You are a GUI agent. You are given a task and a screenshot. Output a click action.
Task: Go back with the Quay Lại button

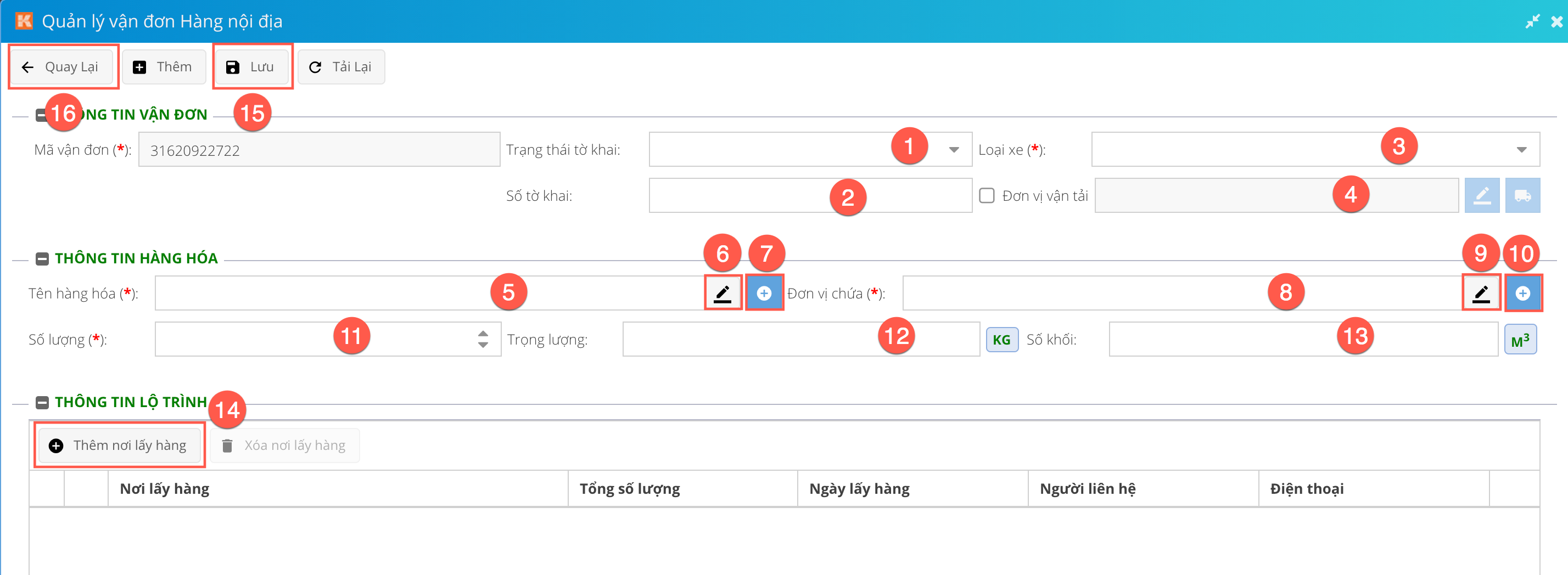(x=62, y=67)
